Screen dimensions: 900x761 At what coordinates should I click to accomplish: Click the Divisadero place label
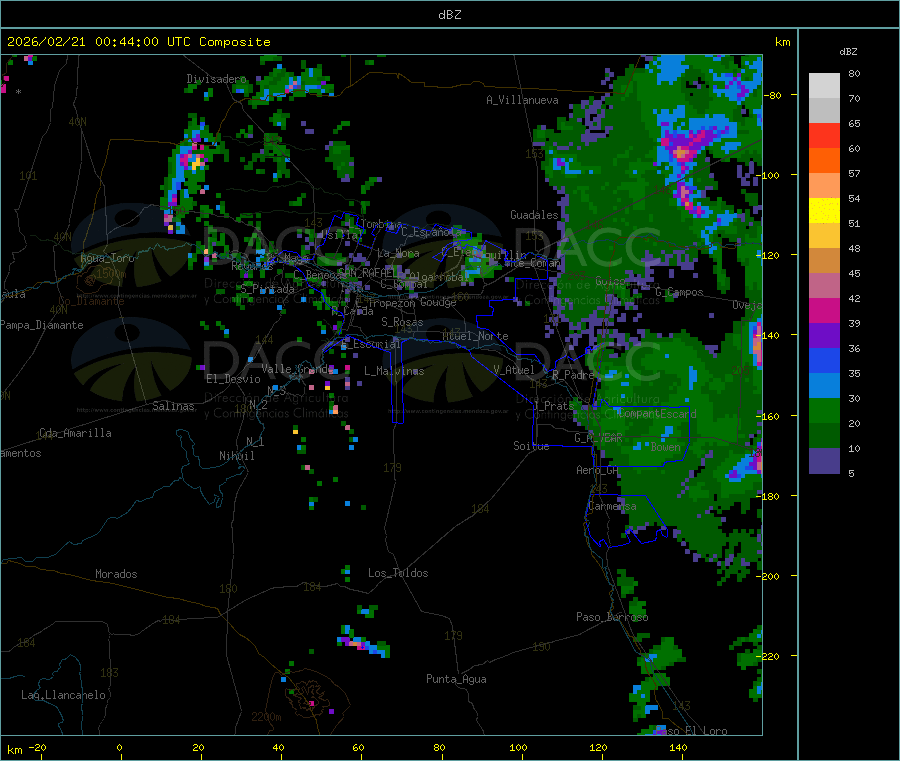coord(216,79)
